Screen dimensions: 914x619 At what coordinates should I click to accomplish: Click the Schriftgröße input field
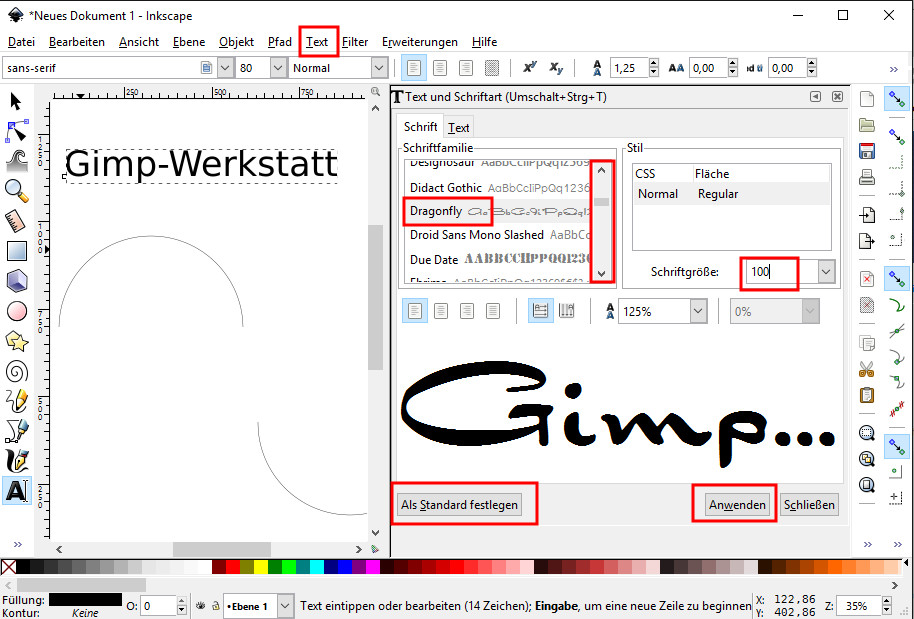point(781,271)
